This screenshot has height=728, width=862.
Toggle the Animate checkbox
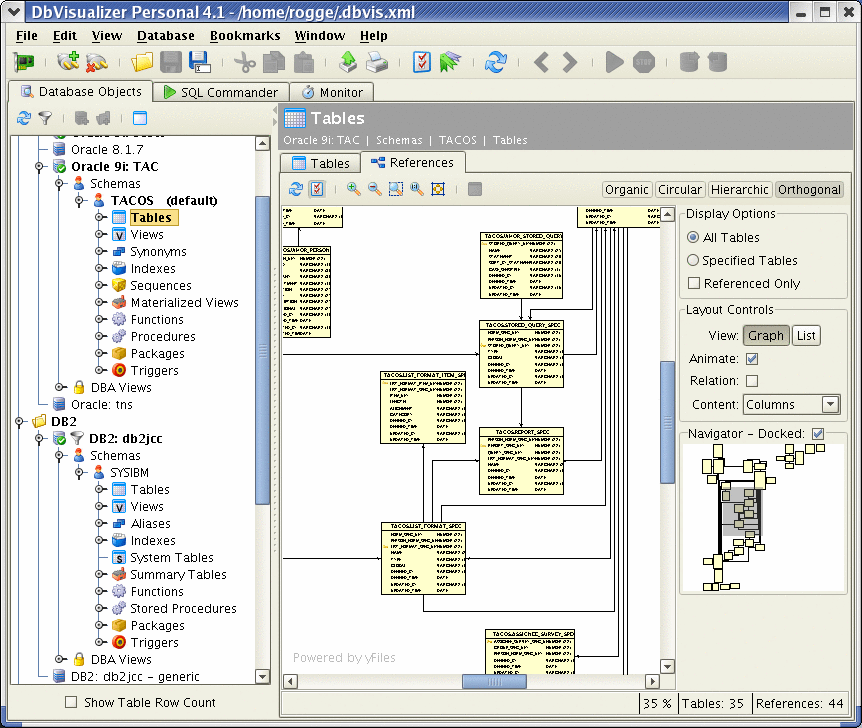pos(752,358)
